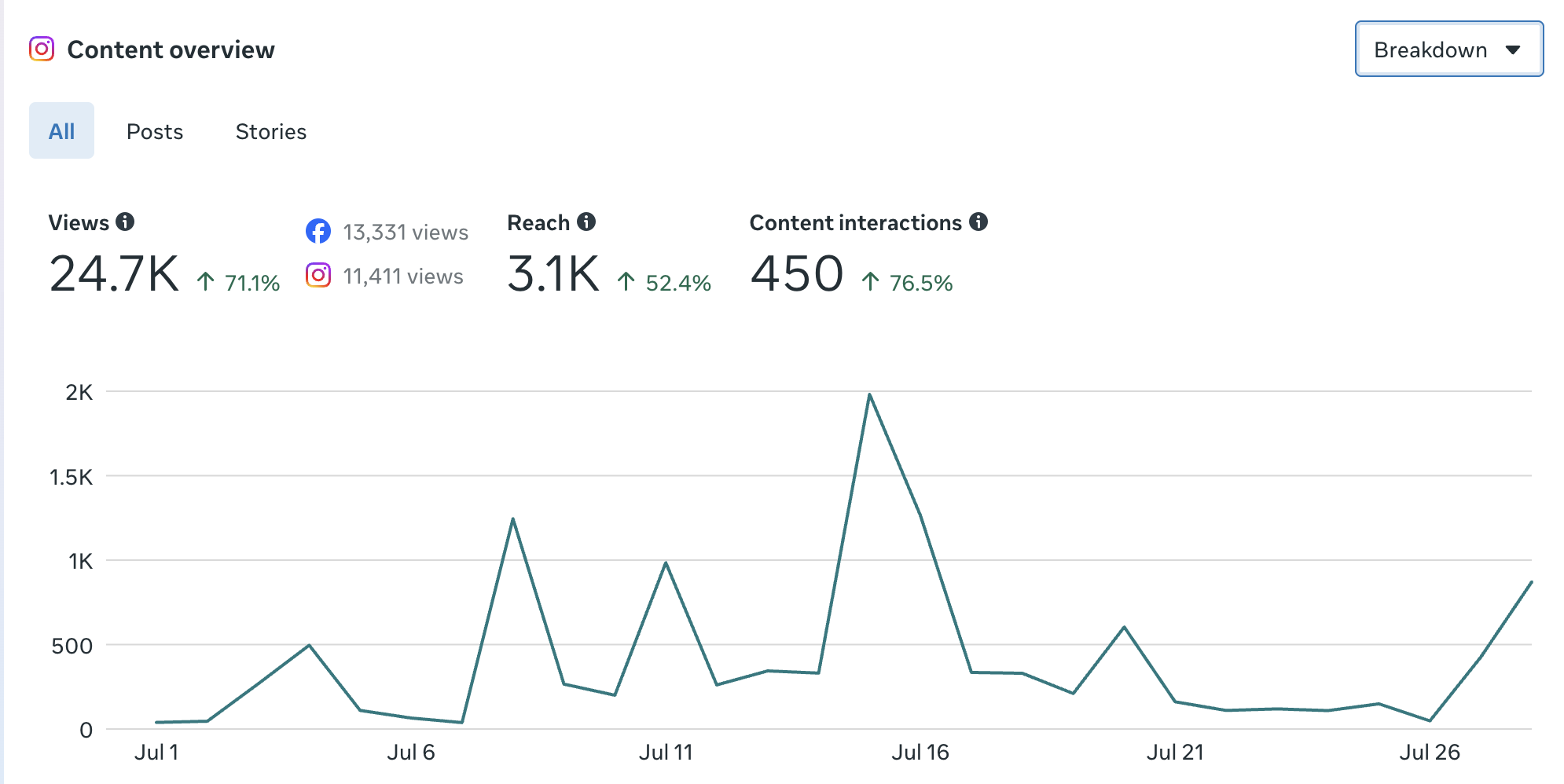Image resolution: width=1564 pixels, height=784 pixels.
Task: Click the Content overview heading
Action: pos(171,49)
